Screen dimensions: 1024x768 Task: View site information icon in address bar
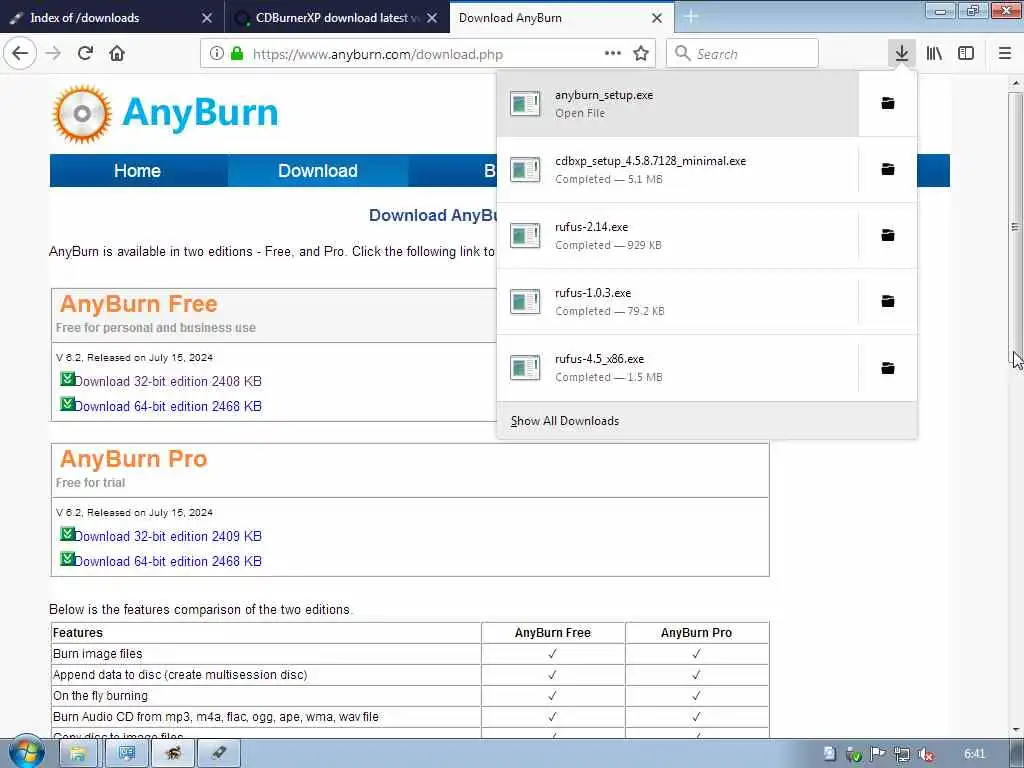point(217,54)
